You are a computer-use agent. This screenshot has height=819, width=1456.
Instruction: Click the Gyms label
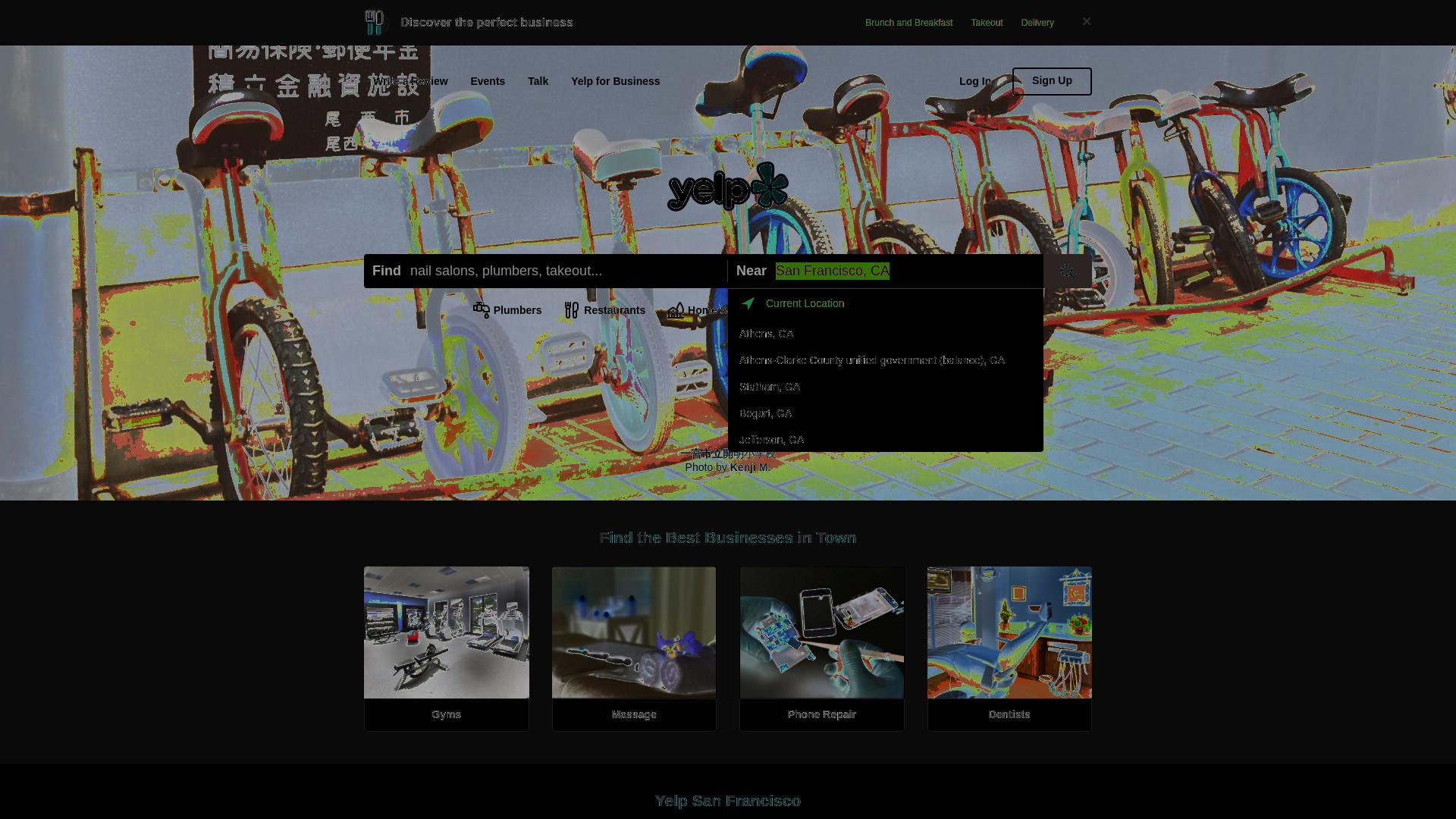click(447, 714)
